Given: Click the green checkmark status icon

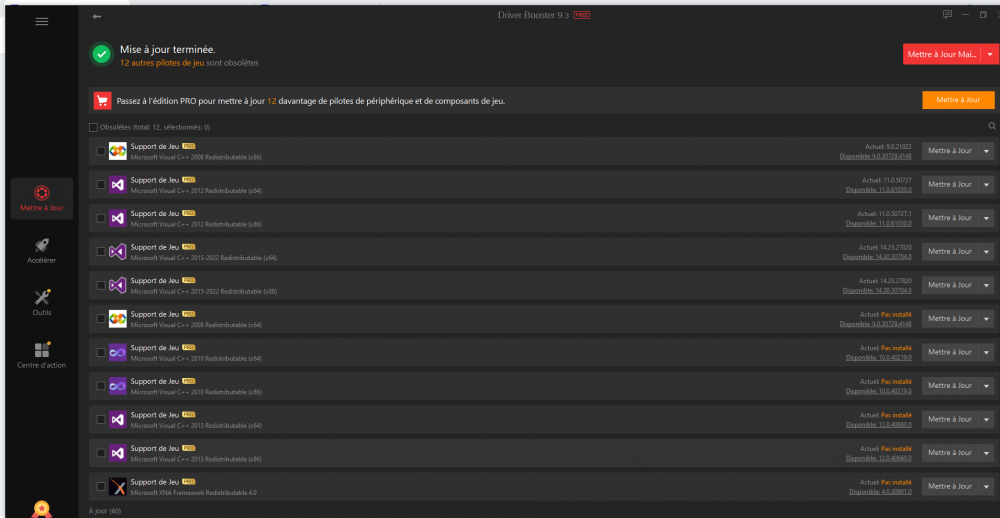Looking at the screenshot, I should 101,54.
